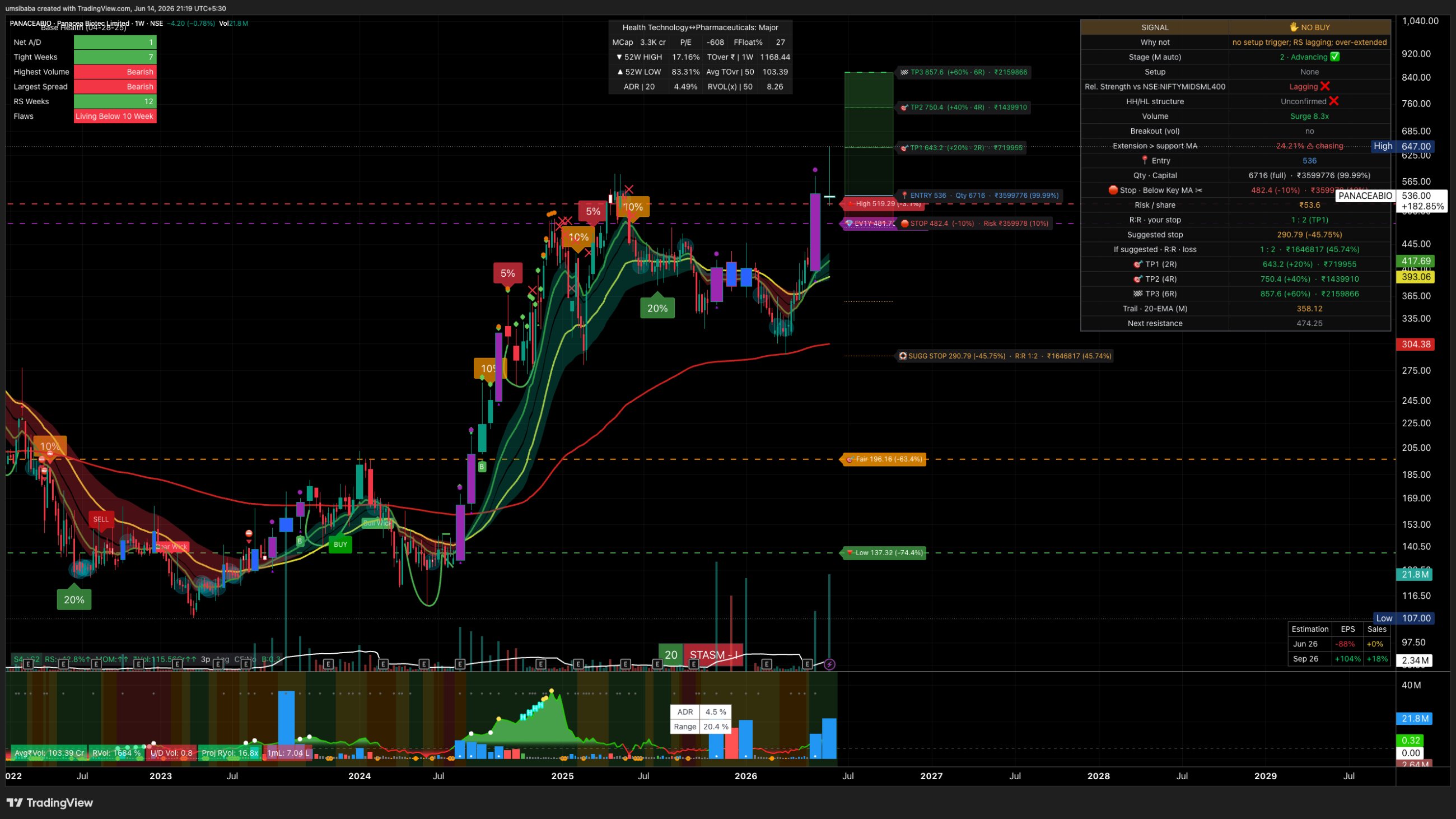Viewport: 1456px width, 819px height.
Task: Click the 1mL 7.04 L status label
Action: [288, 753]
